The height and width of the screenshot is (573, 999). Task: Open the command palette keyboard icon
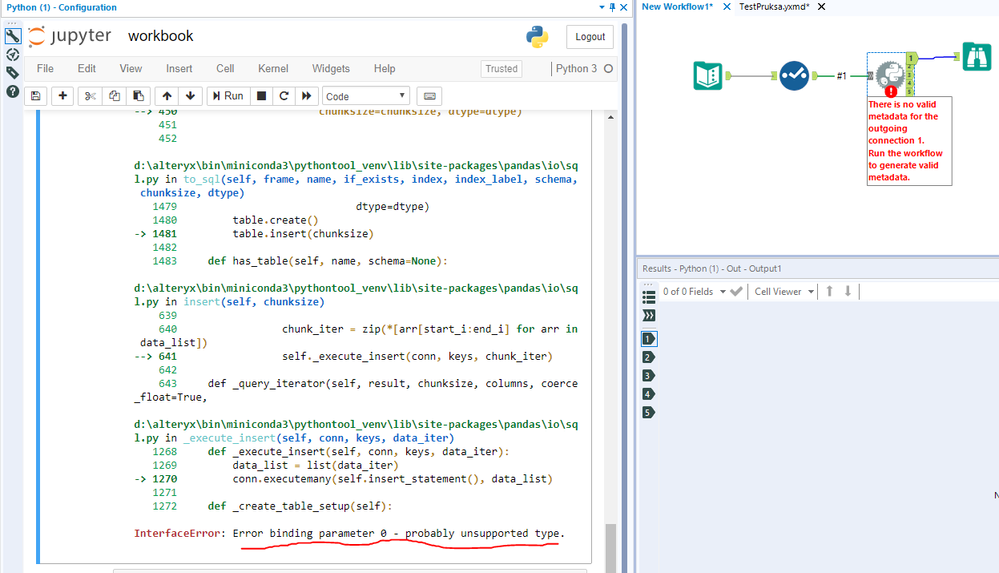[430, 96]
